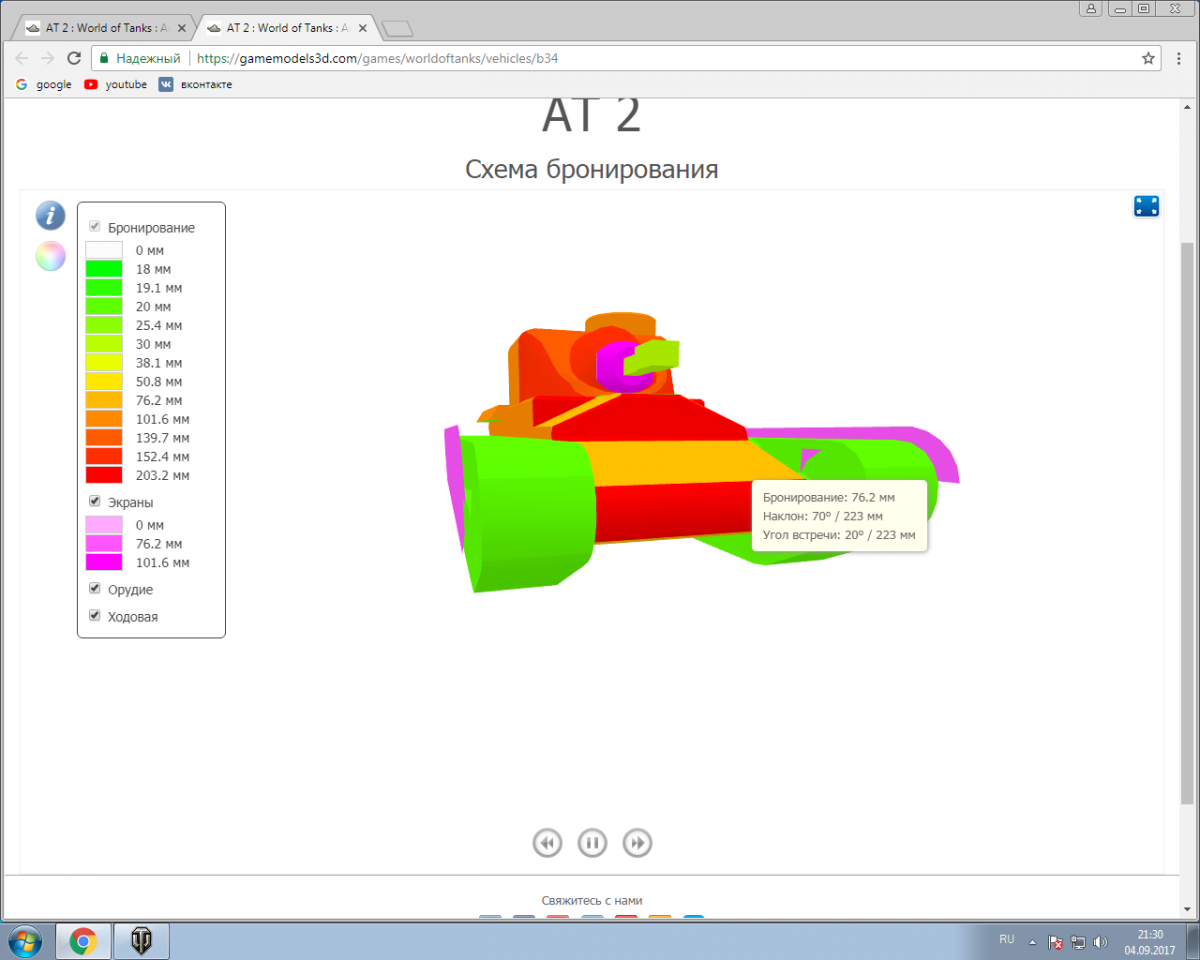Open World of Tanks from taskbar
This screenshot has height=960, width=1200.
tap(141, 941)
